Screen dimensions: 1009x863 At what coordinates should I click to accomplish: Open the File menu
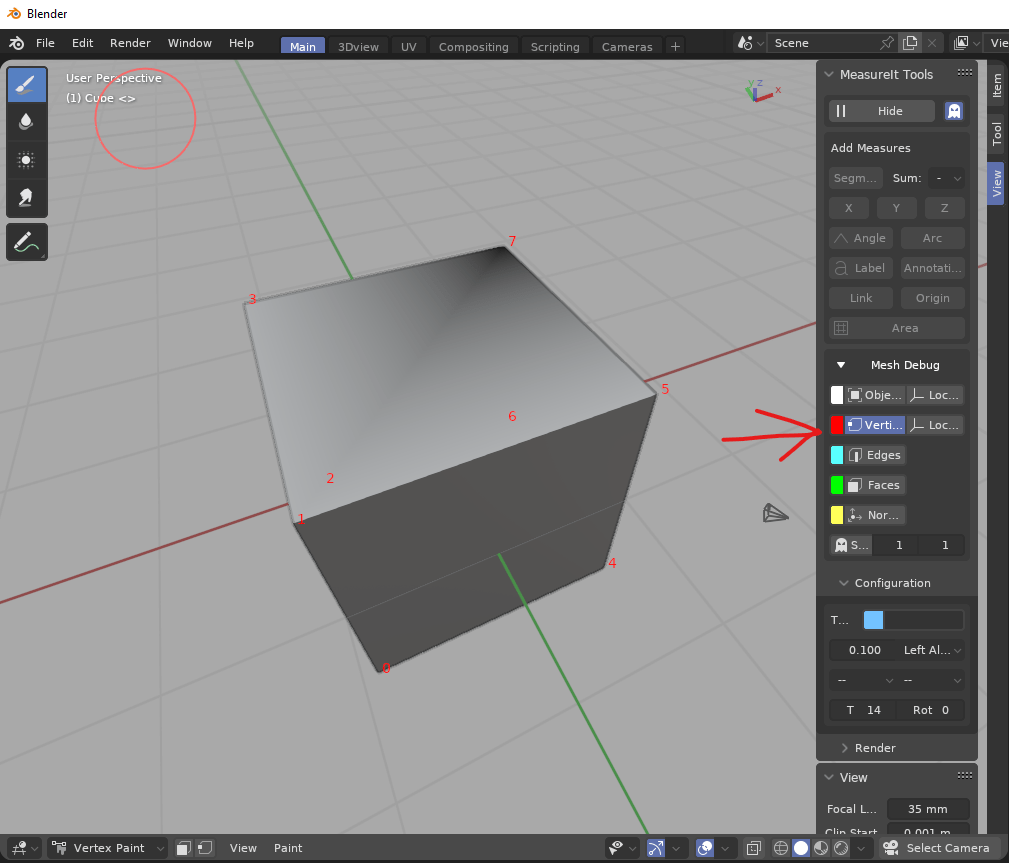pos(45,43)
